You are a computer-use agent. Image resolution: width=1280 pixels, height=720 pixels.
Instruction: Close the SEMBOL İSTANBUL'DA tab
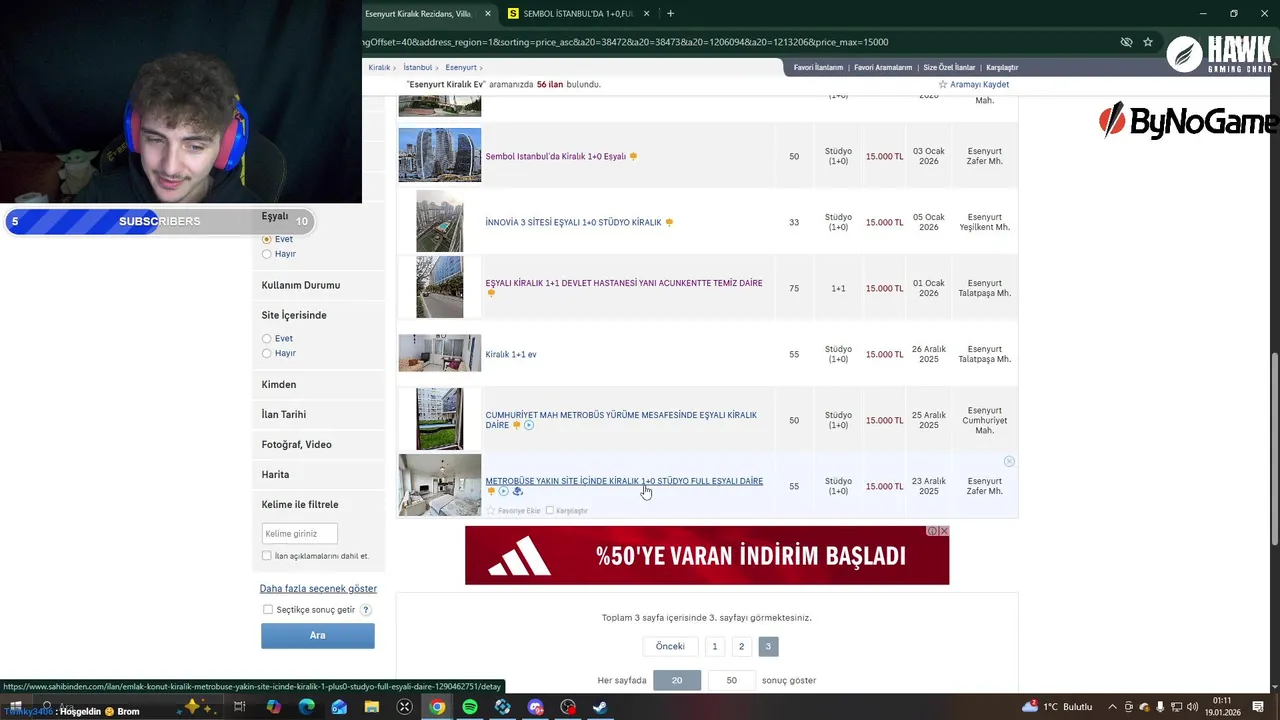[x=647, y=14]
